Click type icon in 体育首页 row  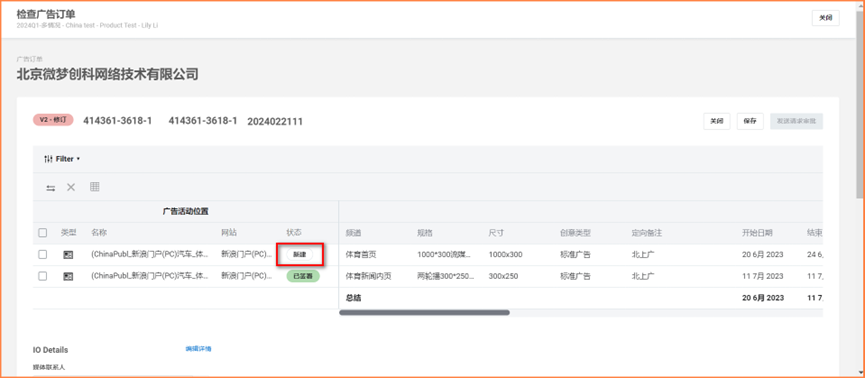tap(68, 255)
